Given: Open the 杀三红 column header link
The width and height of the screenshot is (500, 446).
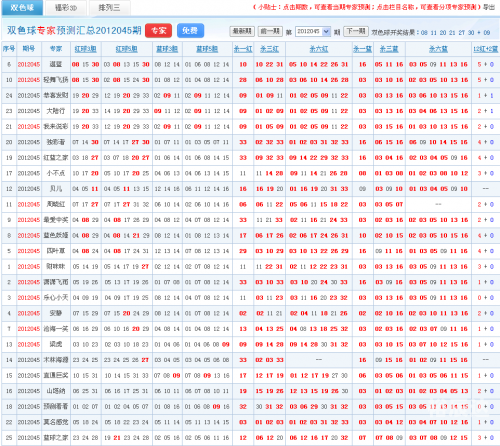Looking at the screenshot, I should (x=269, y=49).
